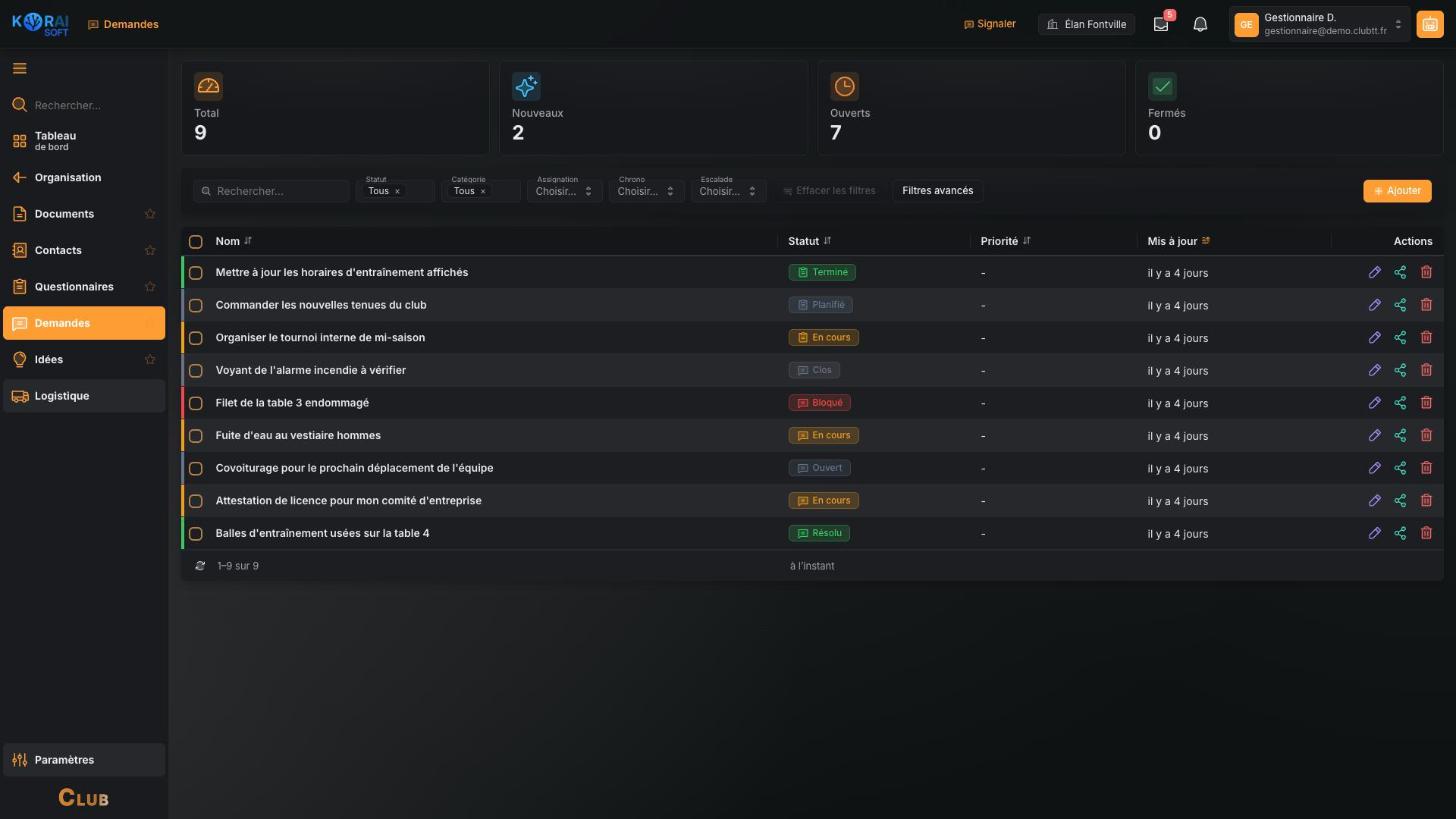Share 'Attestation de licence' request
Viewport: 1456px width, 819px height.
pos(1400,501)
